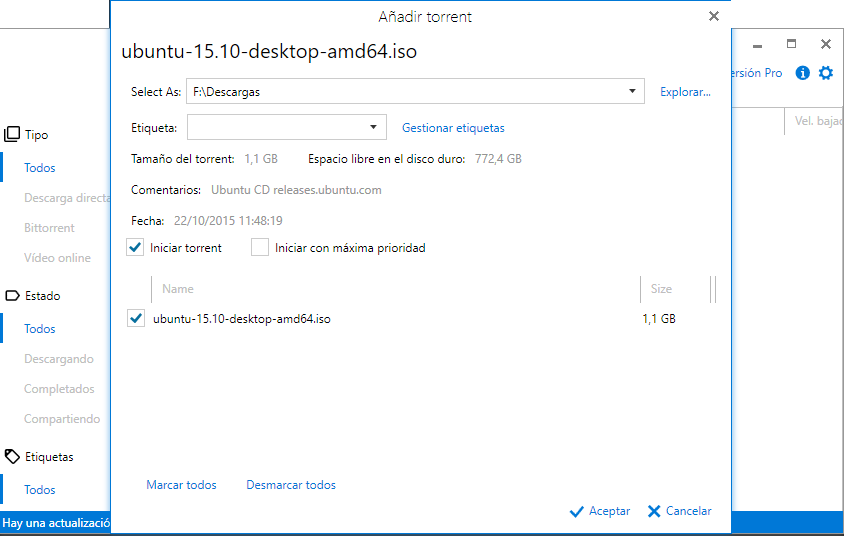844x536 pixels.
Task: Select Descarga directa filter in sidebar
Action: [x=67, y=198]
